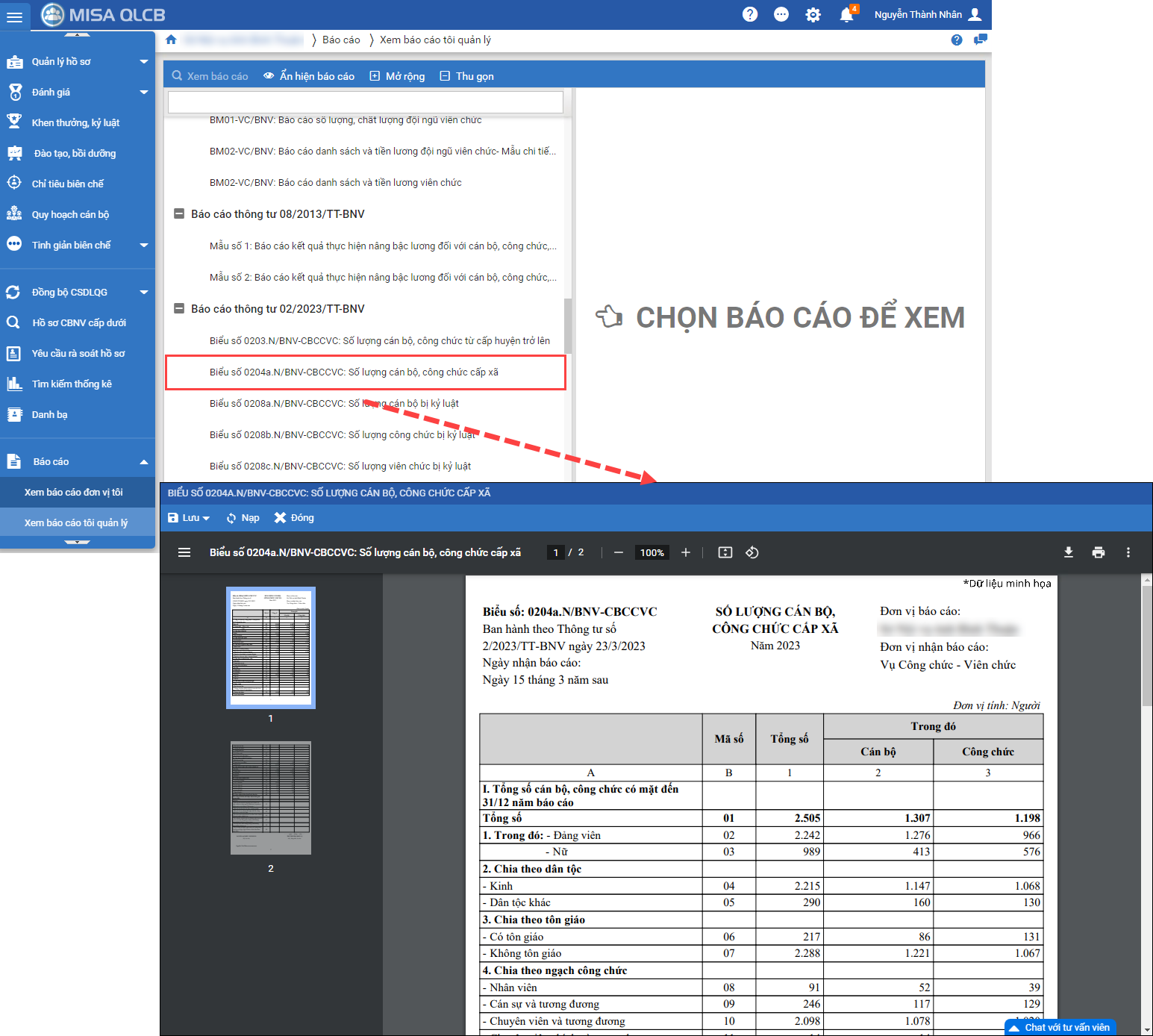Print the report with printer icon
The width and height of the screenshot is (1153, 1036).
point(1098,552)
